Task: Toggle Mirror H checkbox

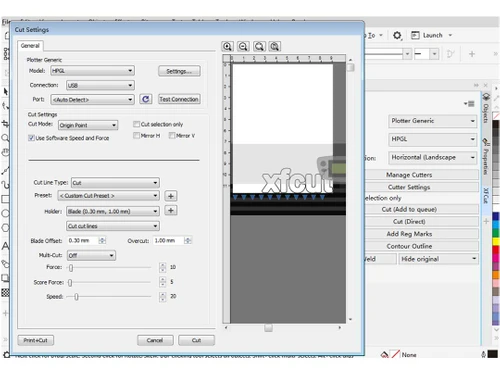Action: point(136,136)
